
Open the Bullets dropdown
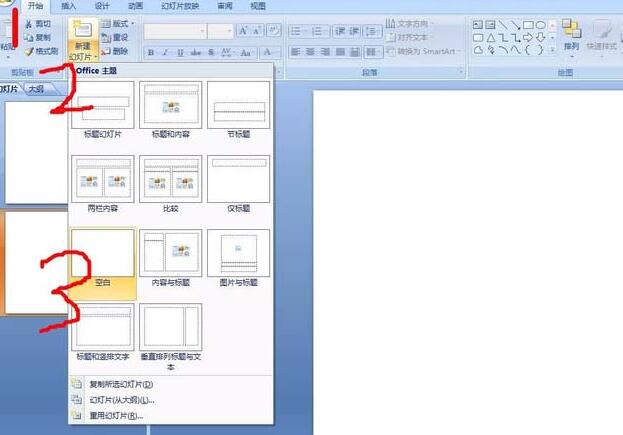click(x=298, y=31)
